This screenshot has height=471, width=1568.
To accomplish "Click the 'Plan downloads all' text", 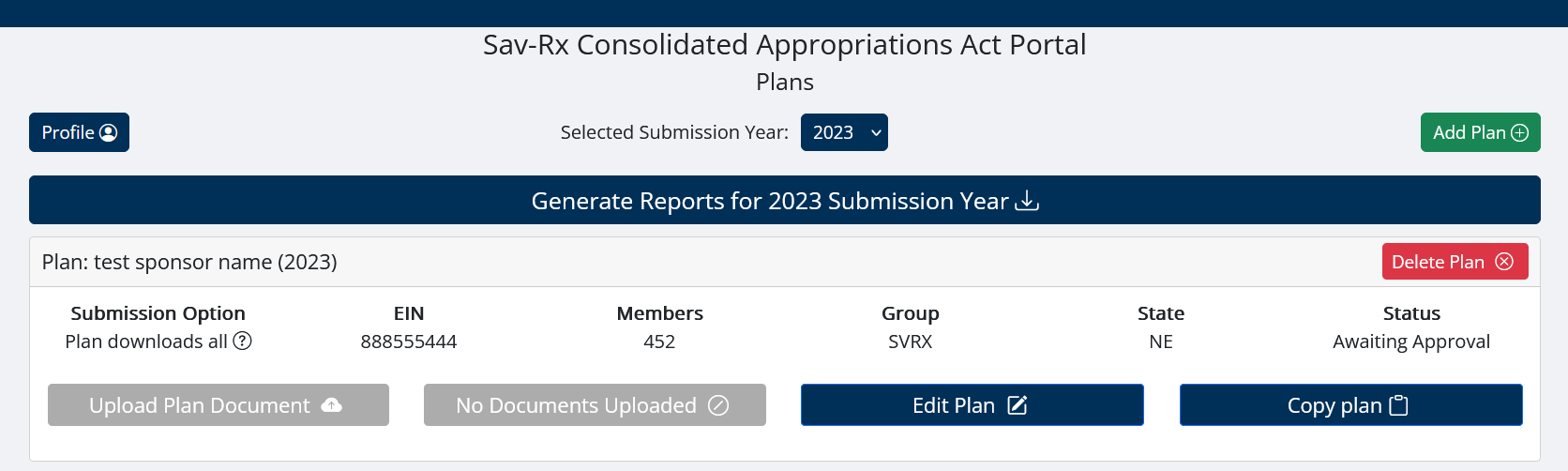I will point(145,342).
